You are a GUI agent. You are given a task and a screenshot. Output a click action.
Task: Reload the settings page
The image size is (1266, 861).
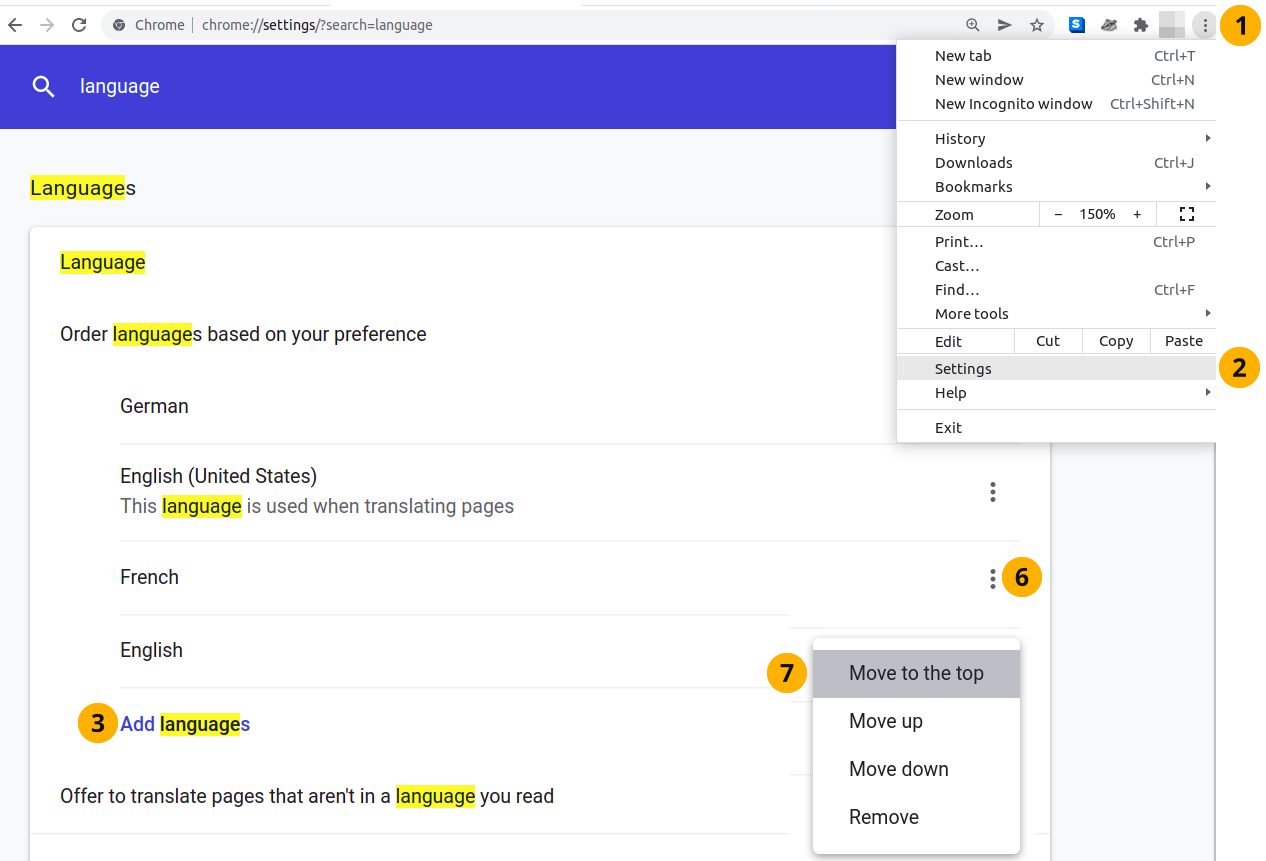click(x=79, y=25)
